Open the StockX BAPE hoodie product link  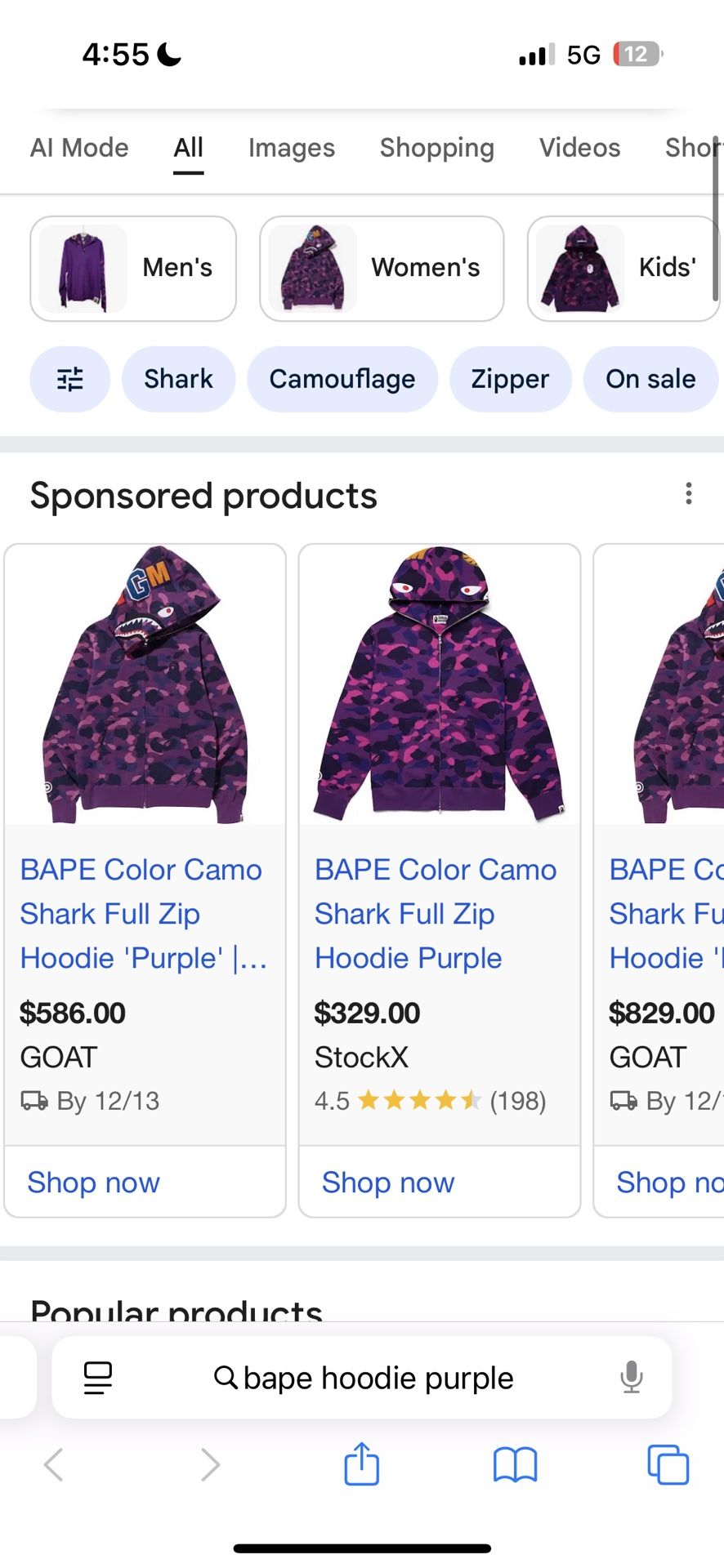[x=435, y=913]
